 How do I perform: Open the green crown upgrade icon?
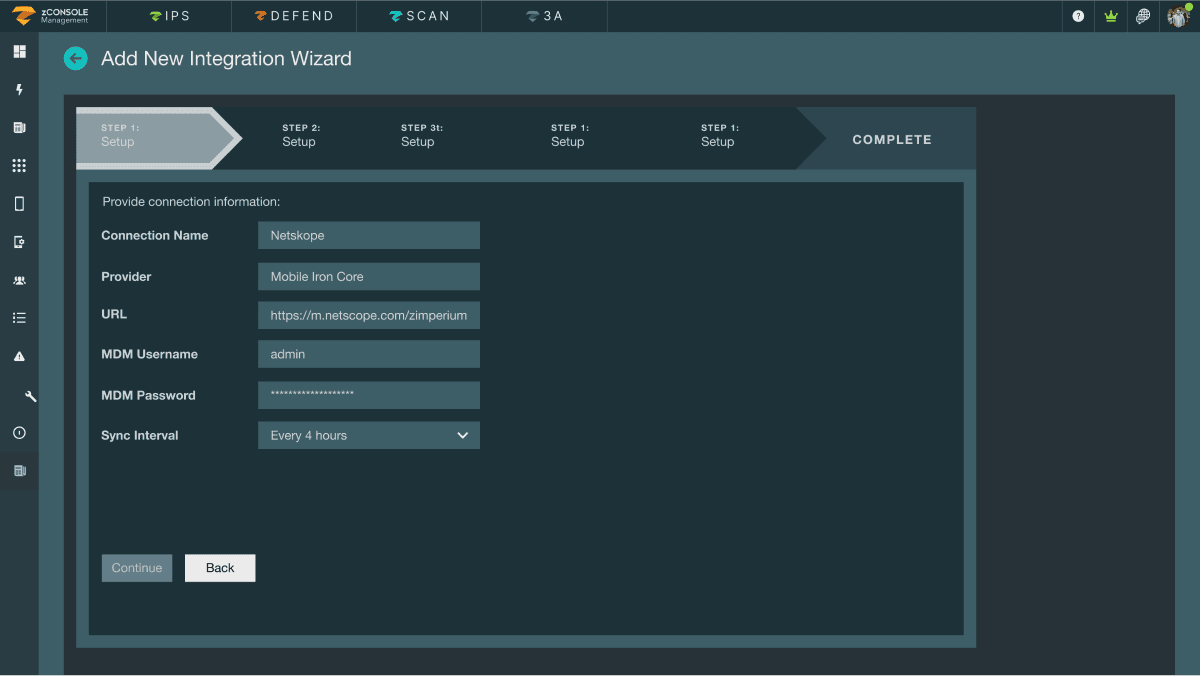pyautogui.click(x=1110, y=16)
